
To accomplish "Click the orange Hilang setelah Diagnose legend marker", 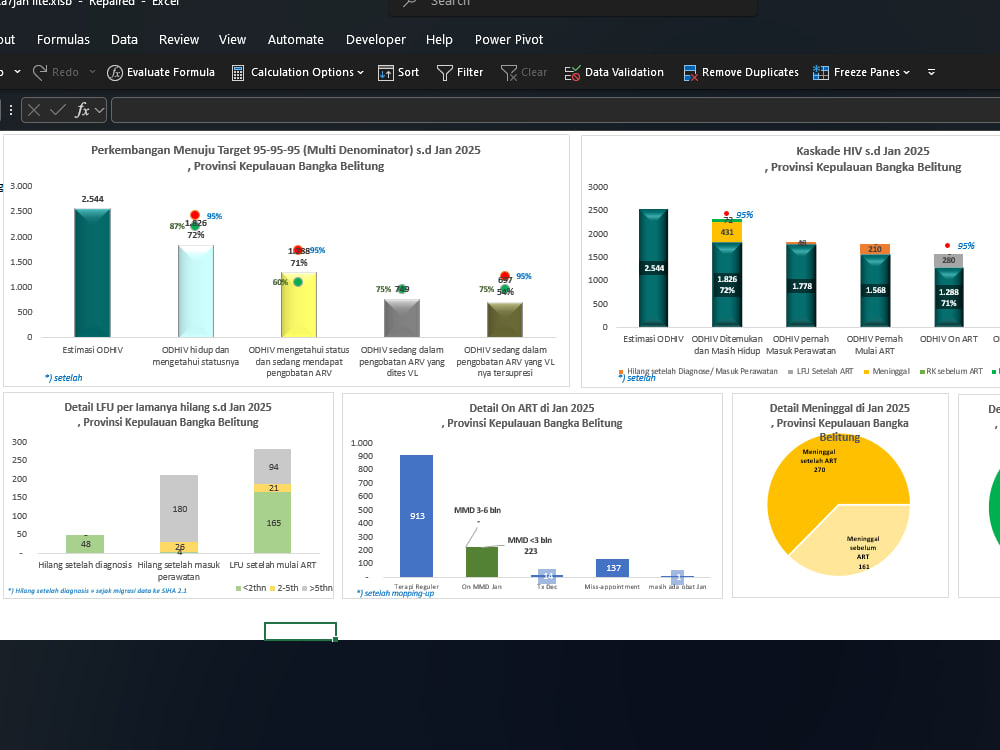I will [621, 371].
